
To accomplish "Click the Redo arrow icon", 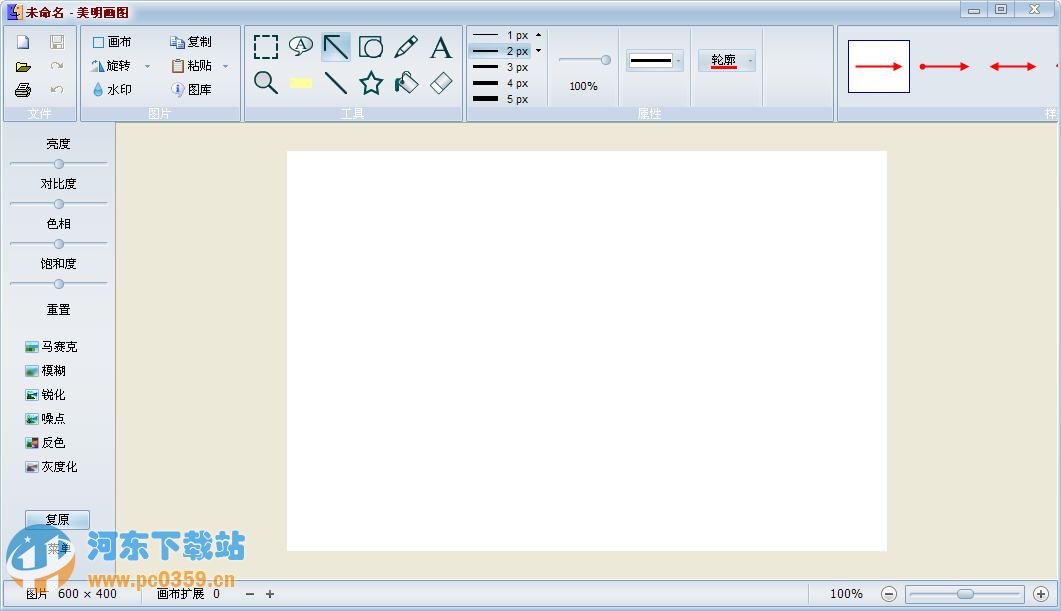I will tap(57, 66).
